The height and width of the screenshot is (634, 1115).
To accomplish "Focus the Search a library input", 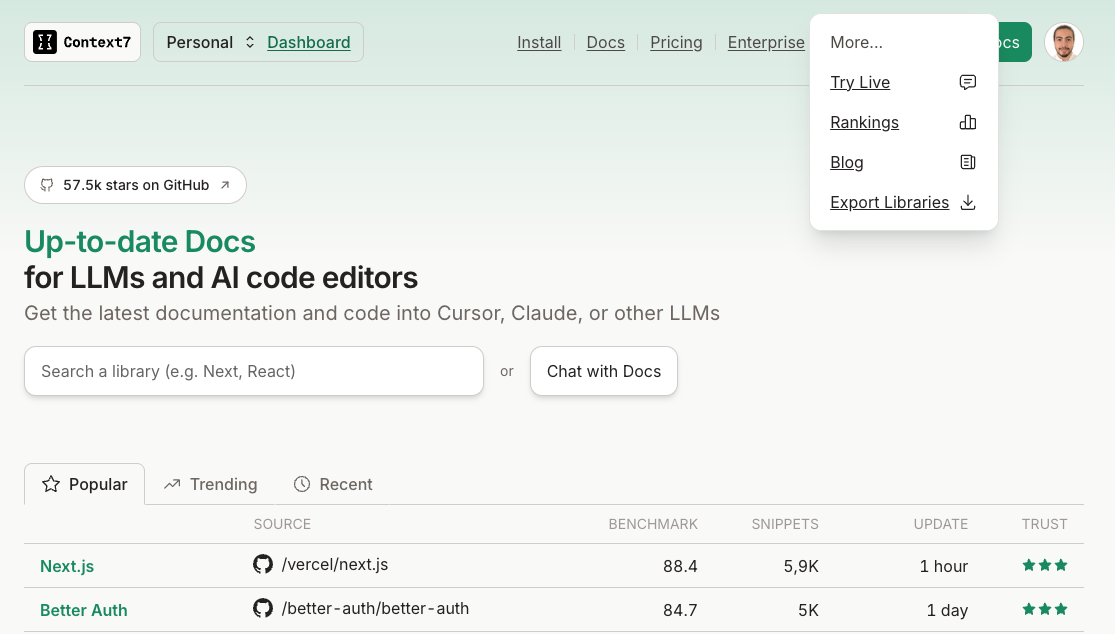I will [x=254, y=371].
